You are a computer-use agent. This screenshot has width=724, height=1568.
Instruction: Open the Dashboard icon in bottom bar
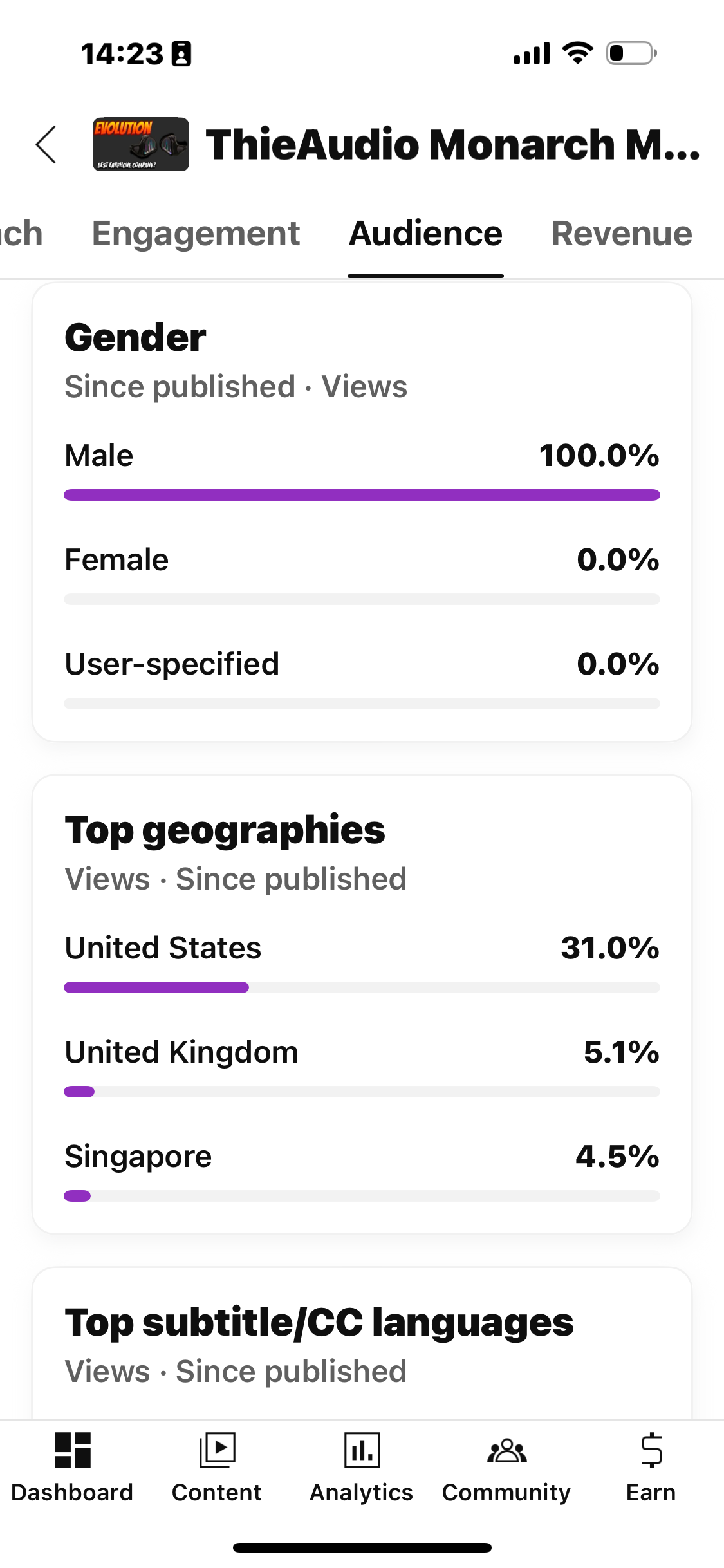(x=72, y=1450)
